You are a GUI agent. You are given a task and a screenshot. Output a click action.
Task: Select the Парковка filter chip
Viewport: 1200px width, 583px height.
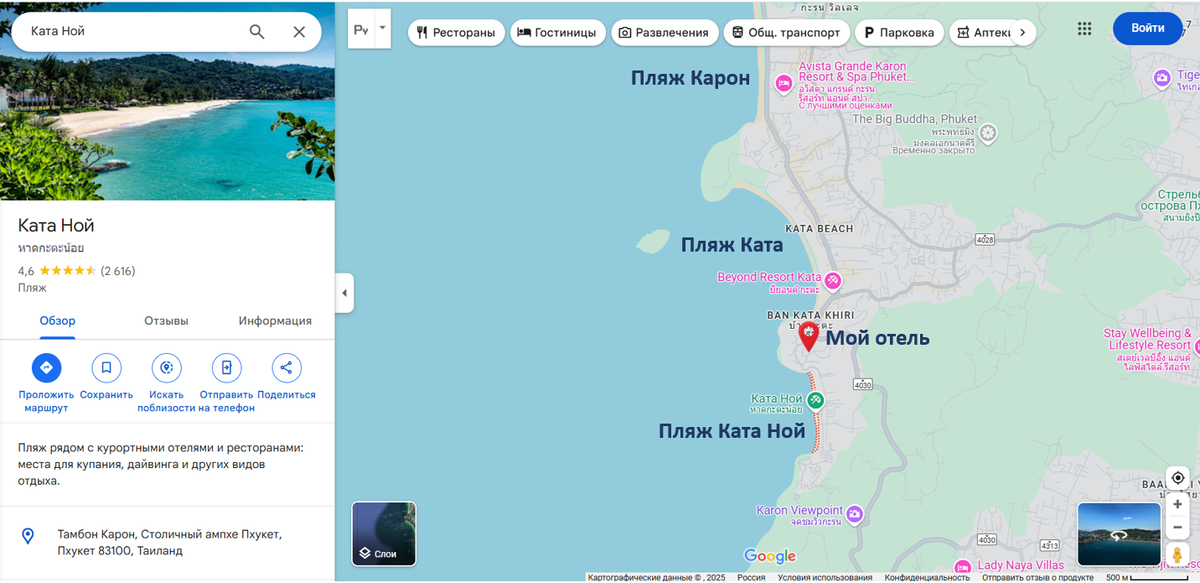[901, 32]
